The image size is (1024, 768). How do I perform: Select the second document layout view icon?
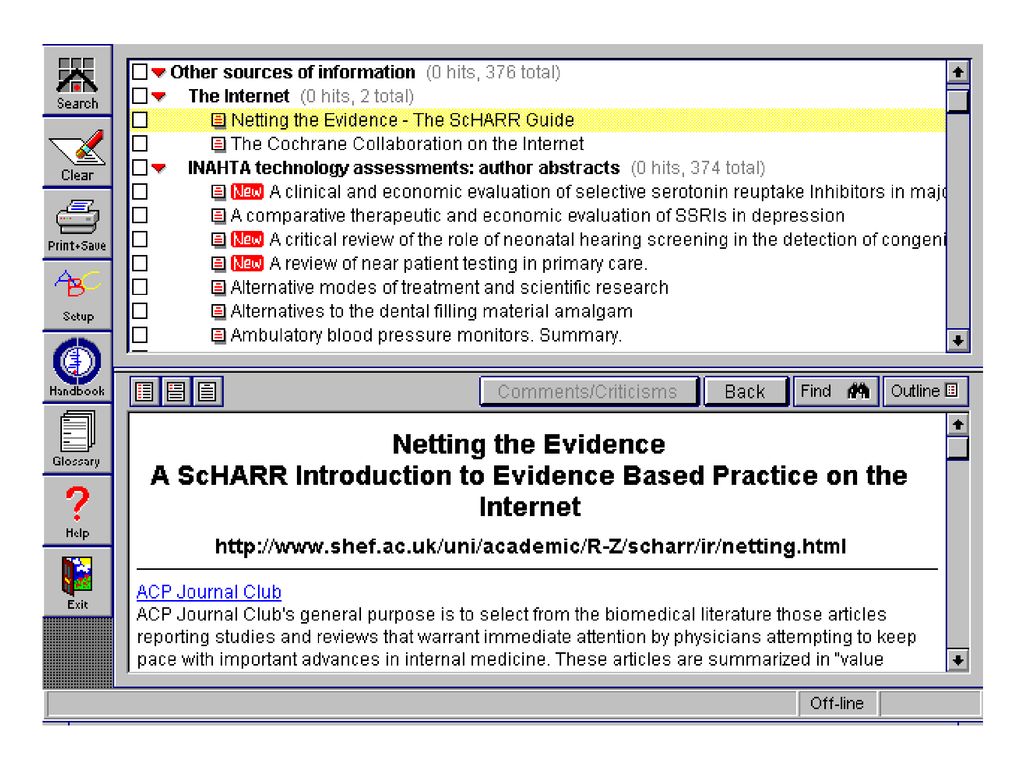[x=176, y=391]
